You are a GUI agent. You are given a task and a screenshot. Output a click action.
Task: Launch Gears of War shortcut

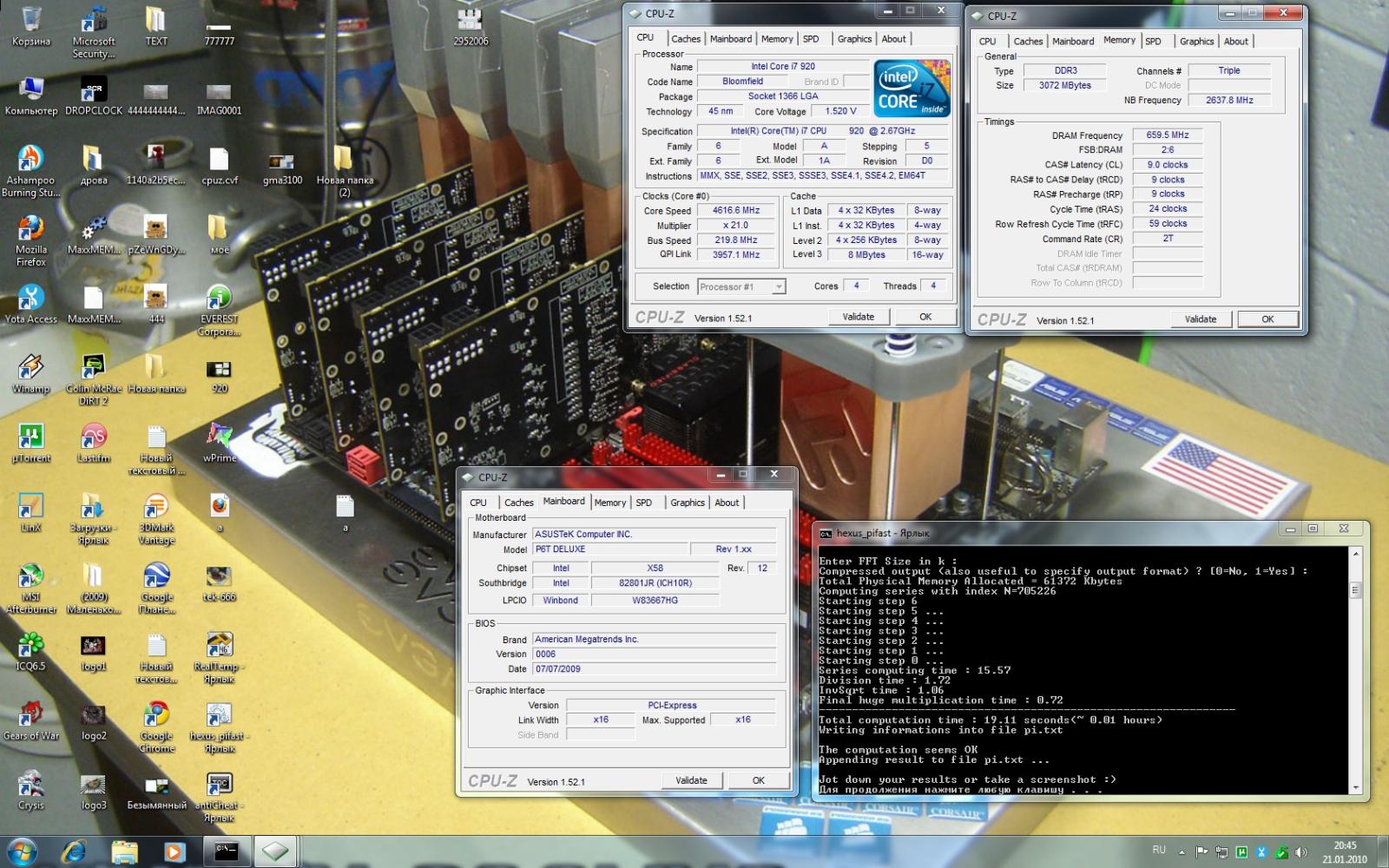pyautogui.click(x=31, y=721)
